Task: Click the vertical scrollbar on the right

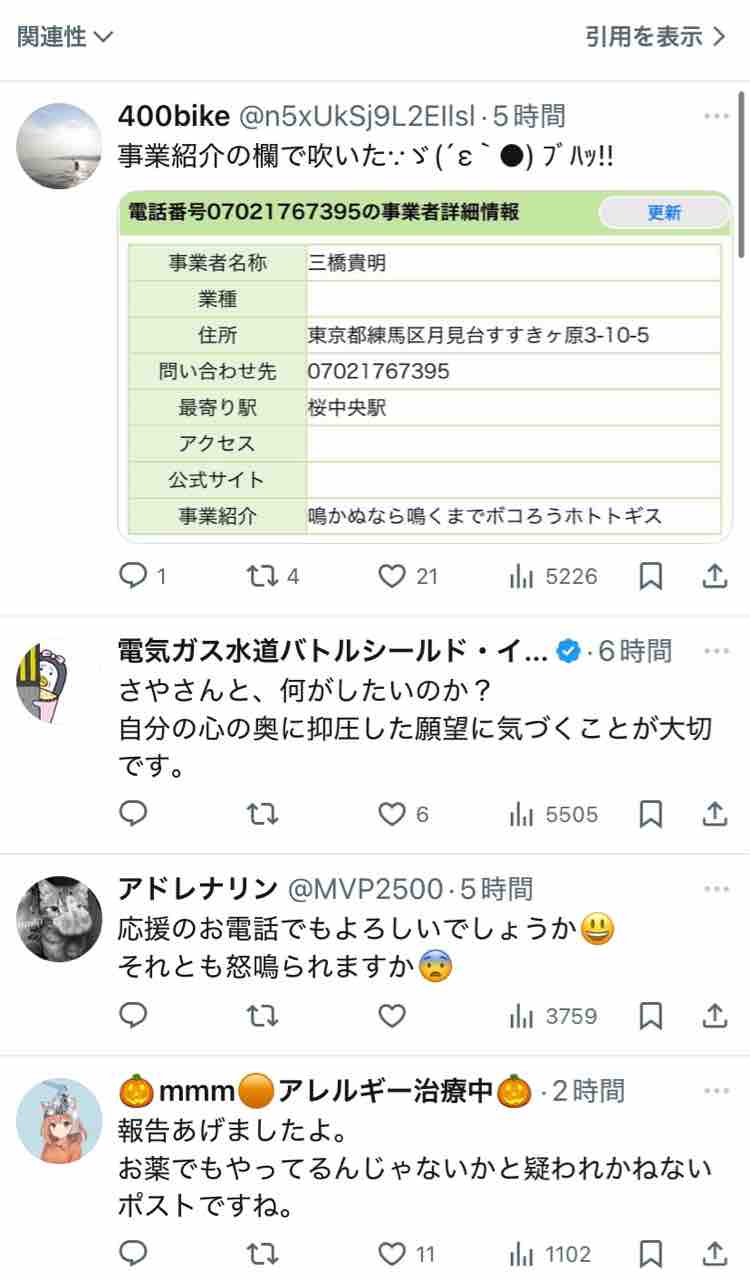Action: coord(741,176)
